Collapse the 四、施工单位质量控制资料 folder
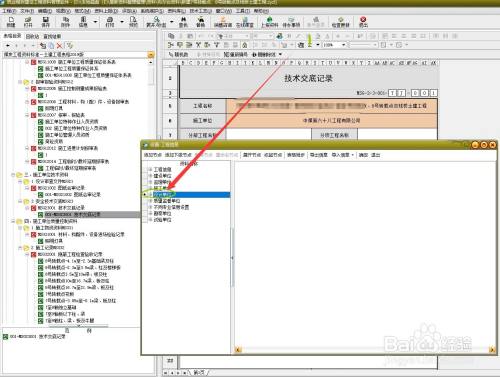Screen dimensions: 500x377 pos(14,221)
